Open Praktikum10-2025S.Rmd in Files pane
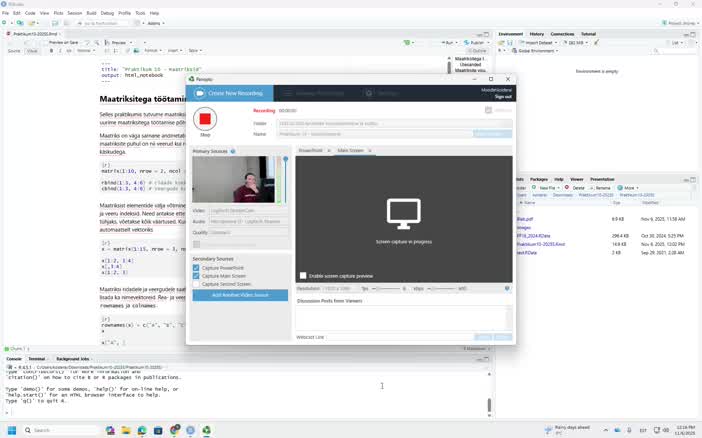Screen dimensions: 702x438 (x=541, y=244)
